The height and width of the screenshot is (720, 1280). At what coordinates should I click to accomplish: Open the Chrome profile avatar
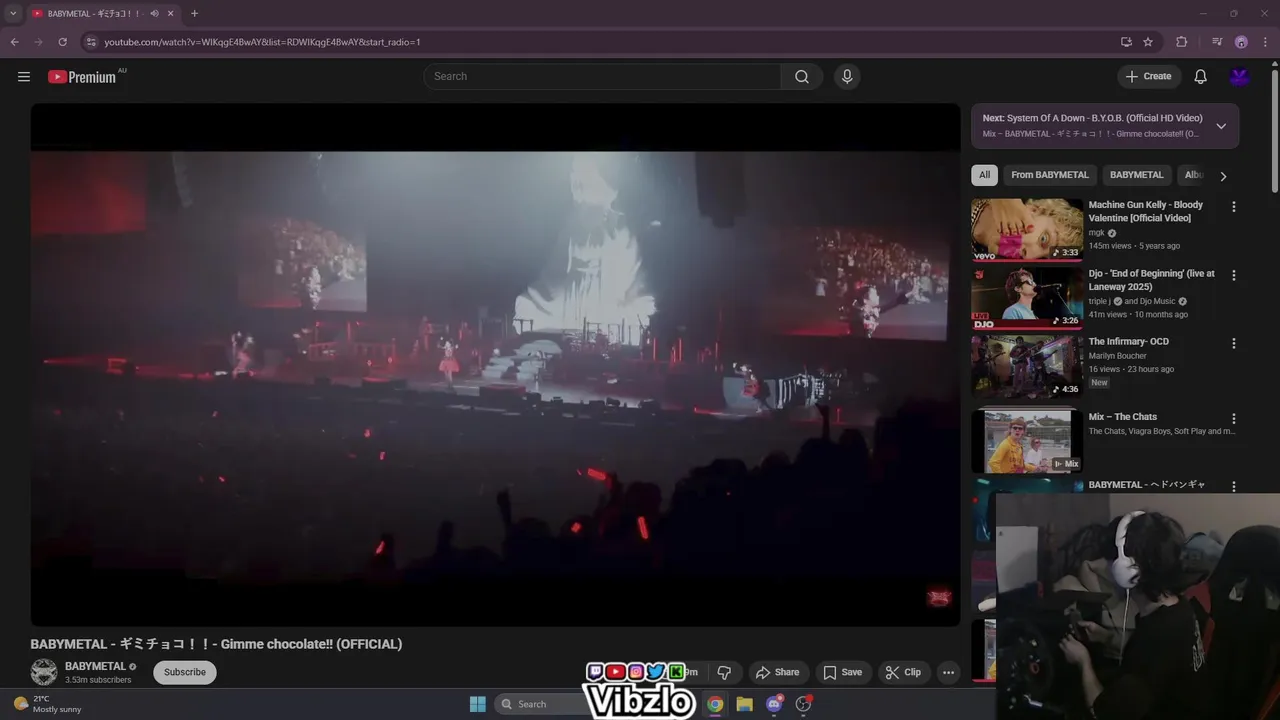click(1241, 42)
